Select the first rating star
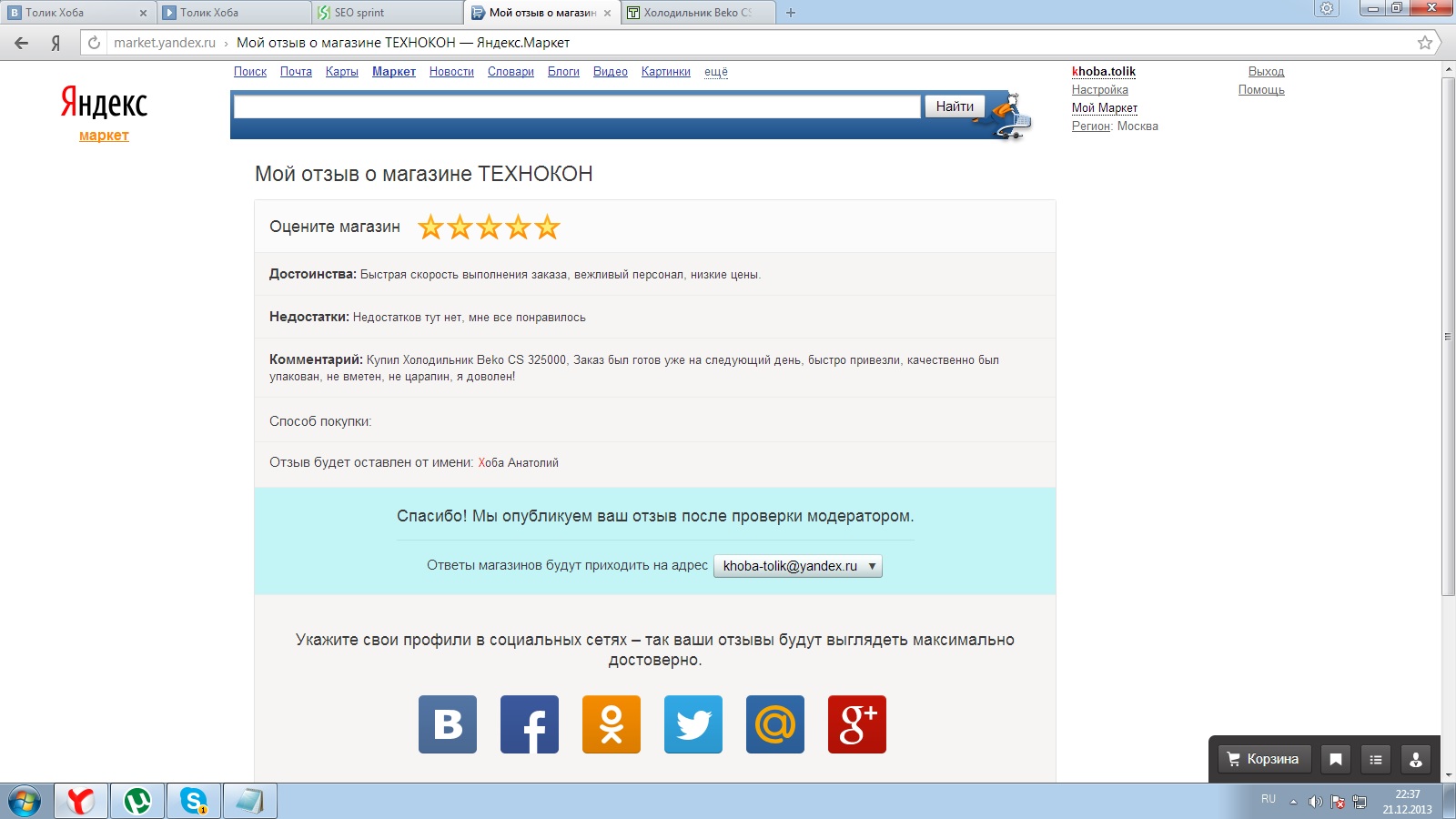The image size is (1456, 819). [x=430, y=227]
